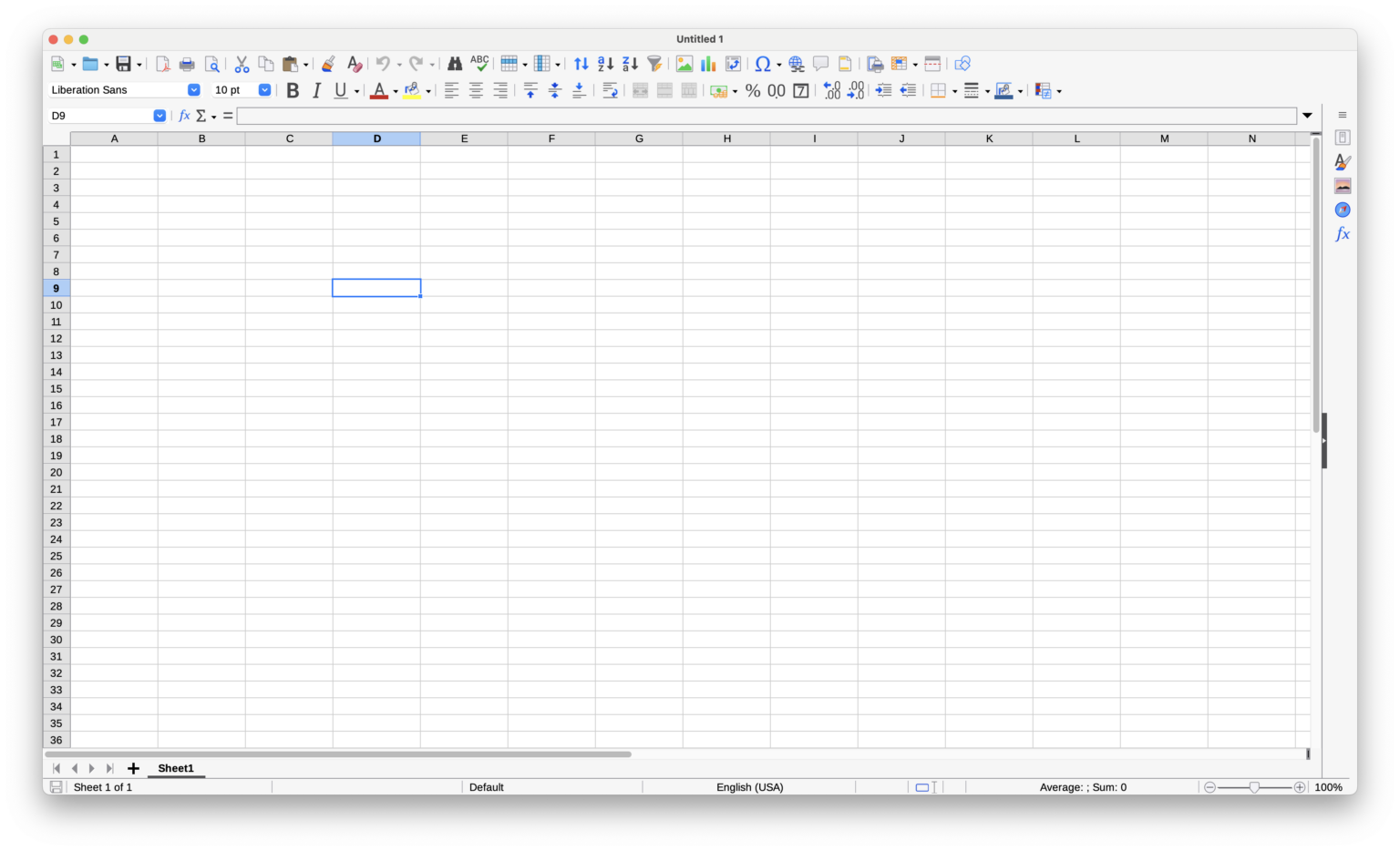Enable AutoFilter on the sheet
This screenshot has width=1400, height=851.
coord(654,63)
